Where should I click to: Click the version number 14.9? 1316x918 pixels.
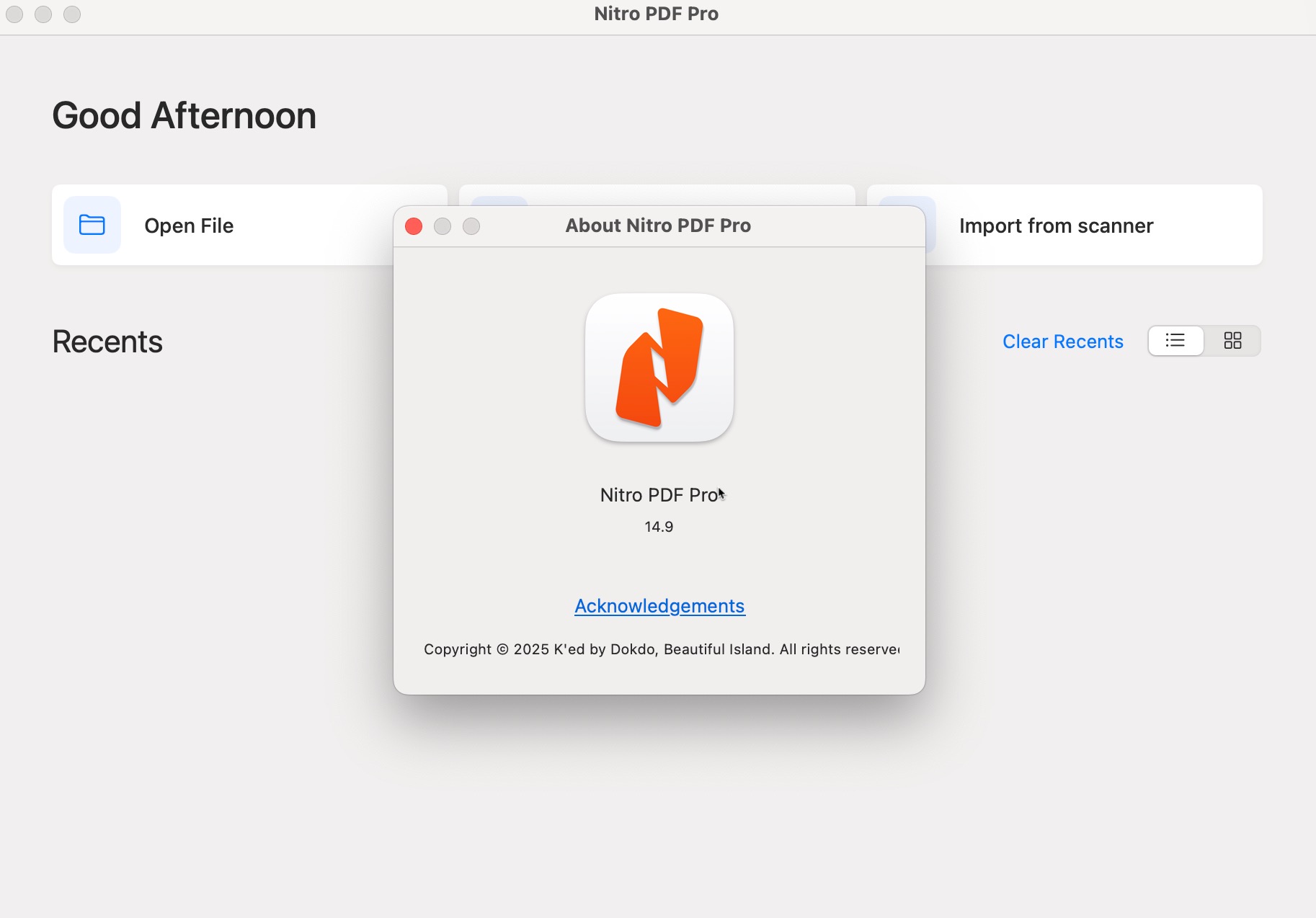point(659,527)
